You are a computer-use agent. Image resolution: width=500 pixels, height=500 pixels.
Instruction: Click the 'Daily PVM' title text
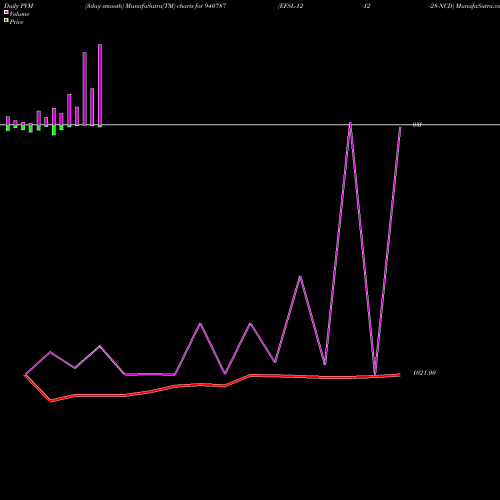click(x=19, y=6)
